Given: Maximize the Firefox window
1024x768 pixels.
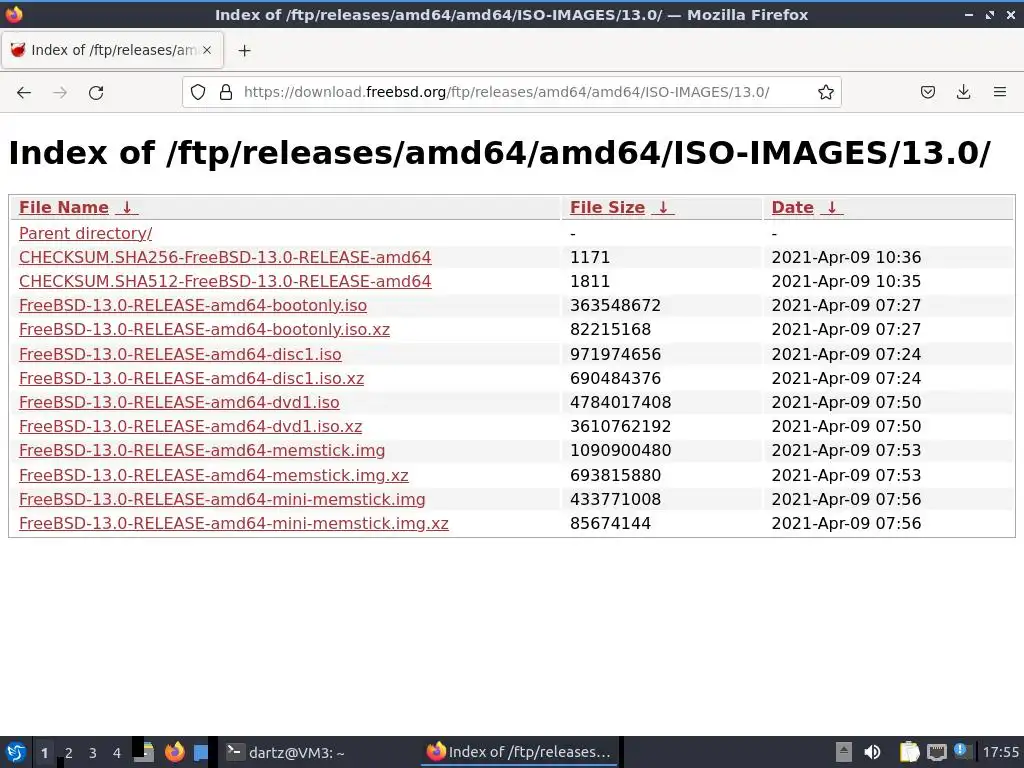Looking at the screenshot, I should coord(990,14).
